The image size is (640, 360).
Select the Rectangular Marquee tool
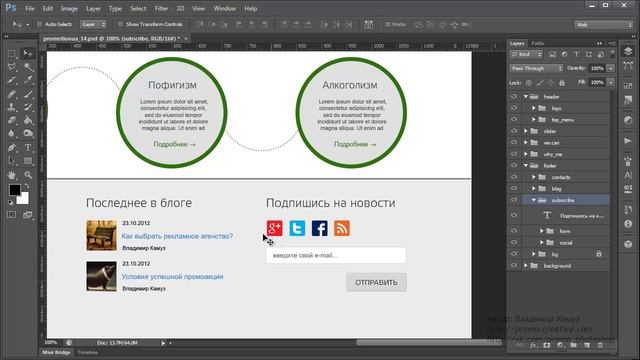12,53
